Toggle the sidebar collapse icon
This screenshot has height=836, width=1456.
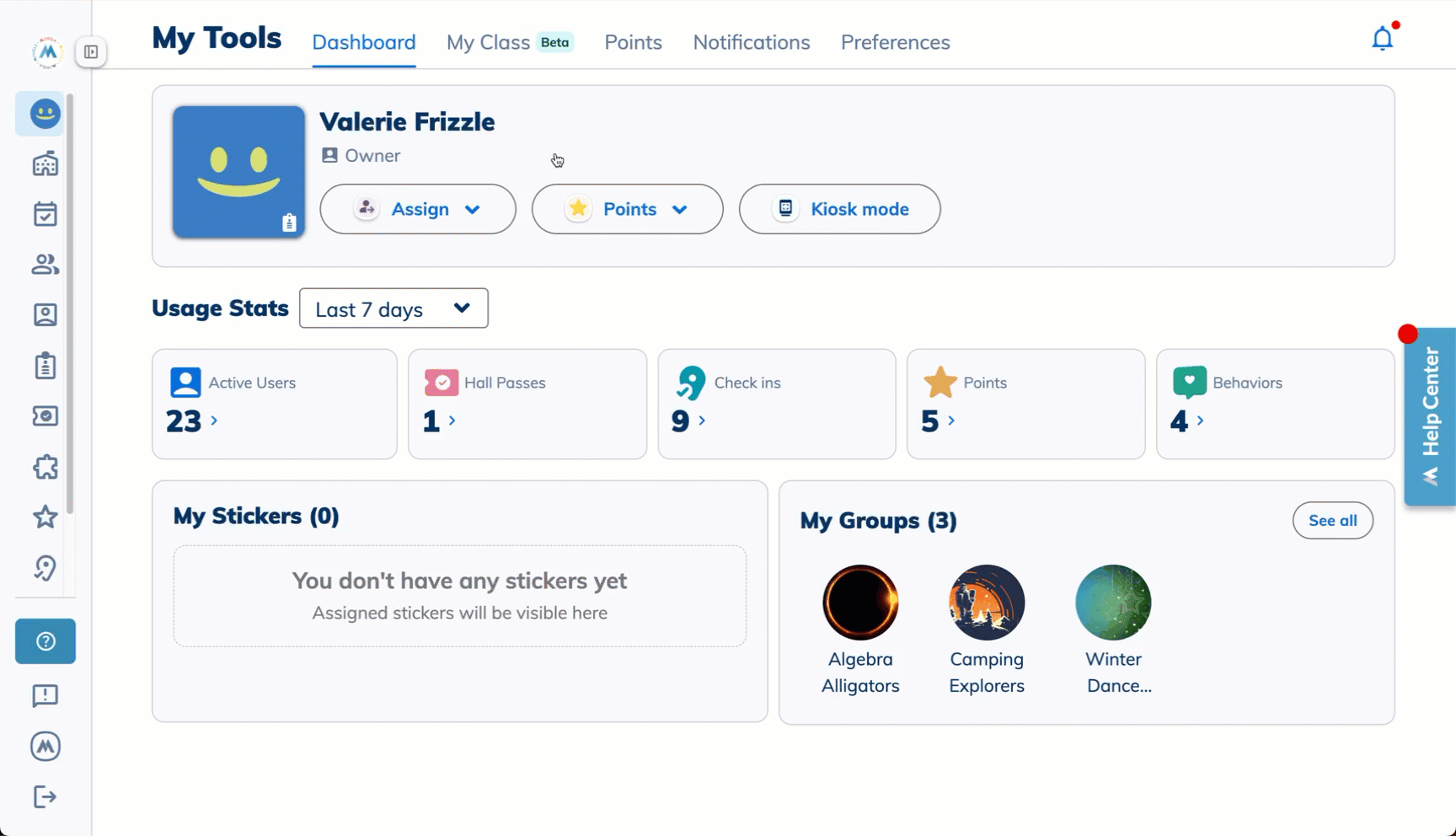(91, 52)
